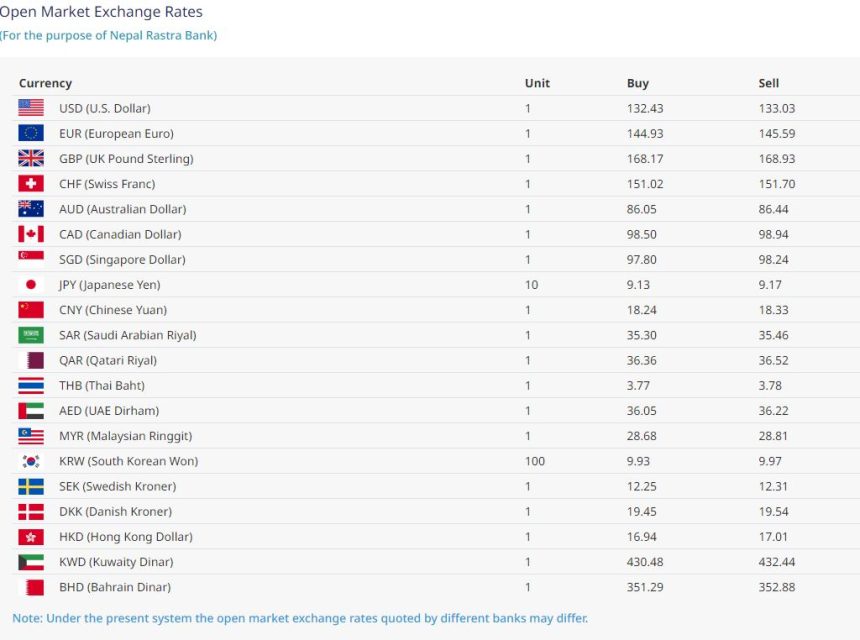Click the Sell column header
Screen dimensions: 860x640
coord(768,83)
